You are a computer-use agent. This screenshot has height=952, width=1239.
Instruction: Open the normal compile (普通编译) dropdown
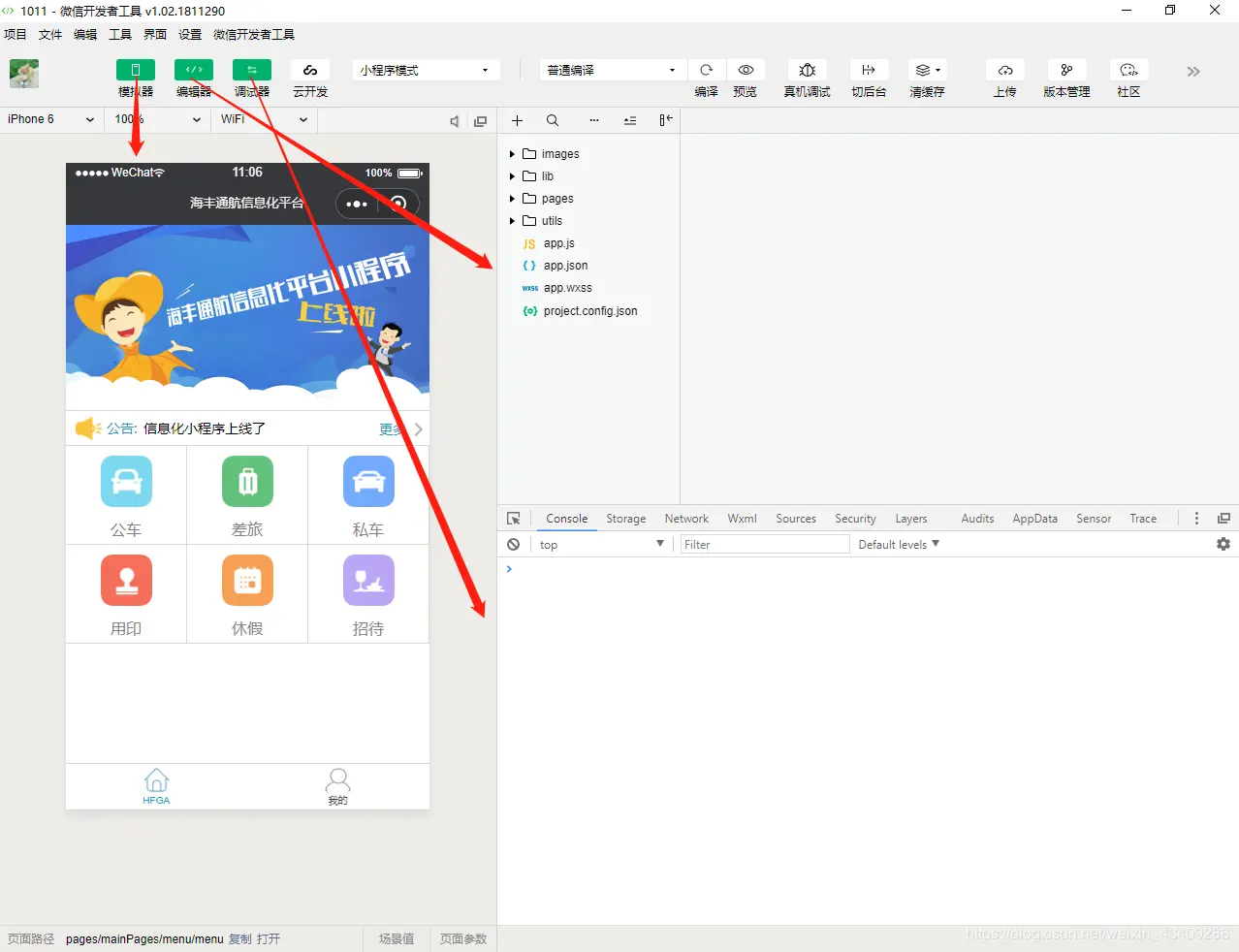click(x=613, y=70)
